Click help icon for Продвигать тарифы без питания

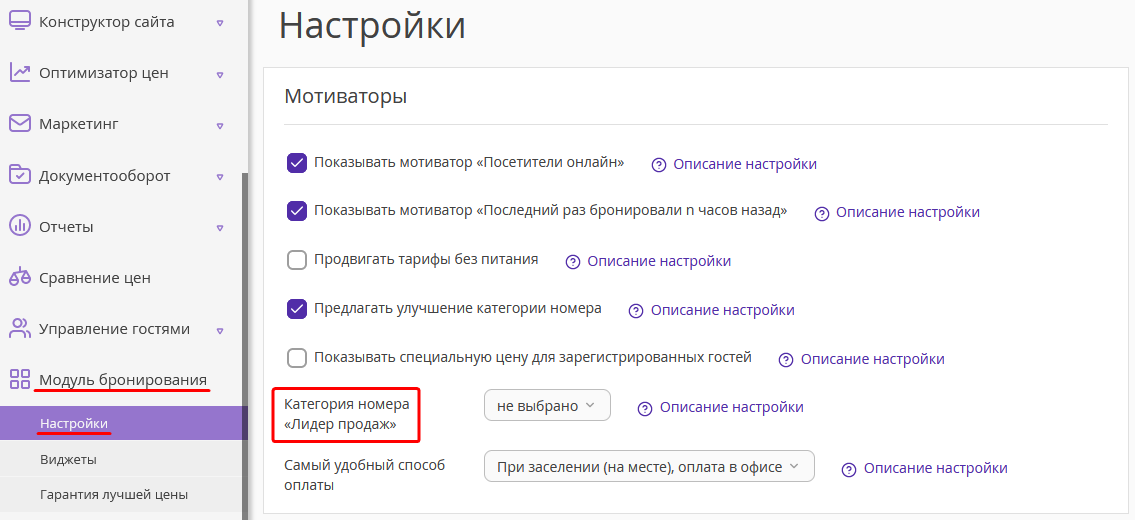pyautogui.click(x=573, y=262)
